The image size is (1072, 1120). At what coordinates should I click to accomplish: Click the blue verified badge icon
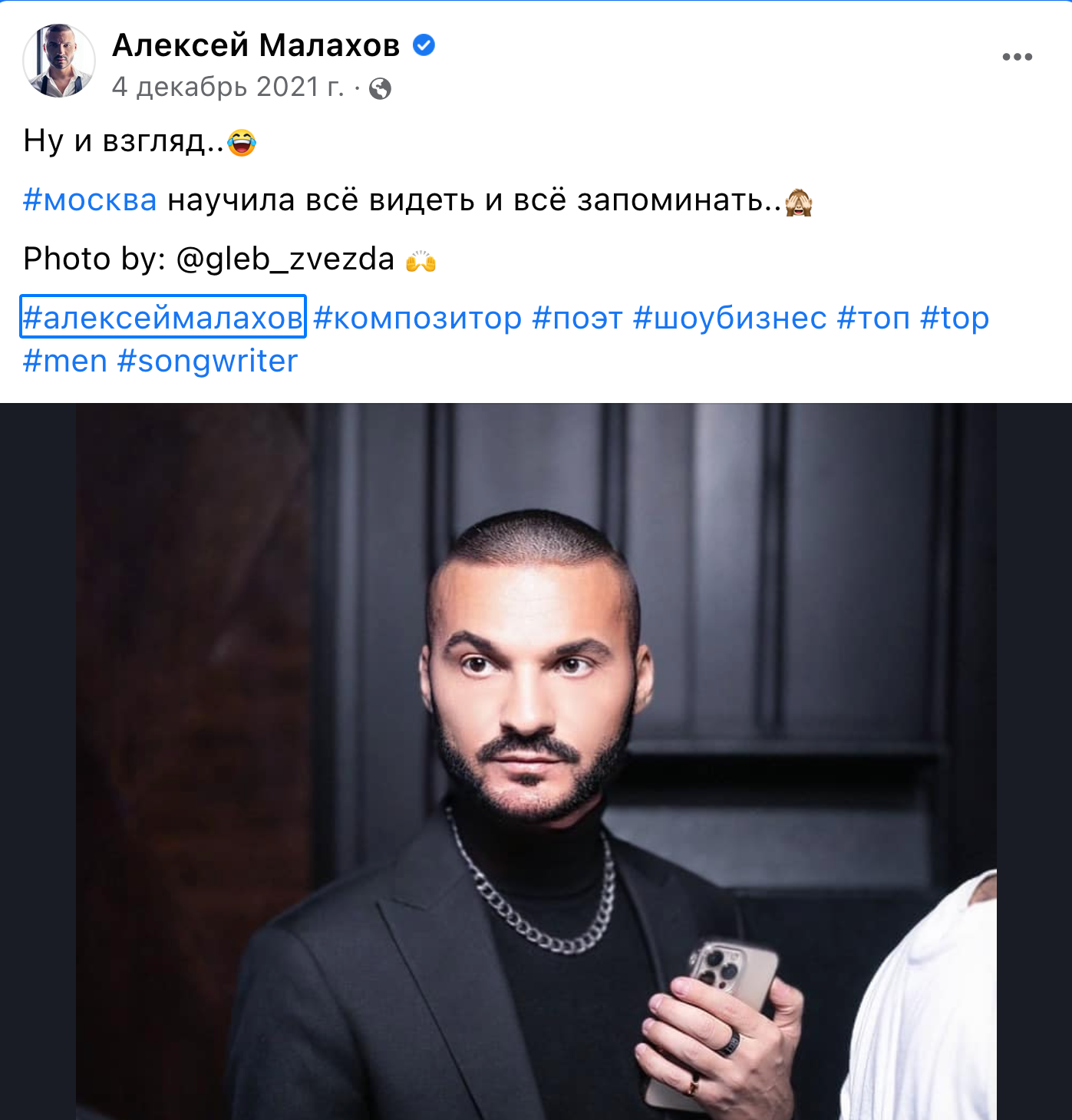pos(424,45)
